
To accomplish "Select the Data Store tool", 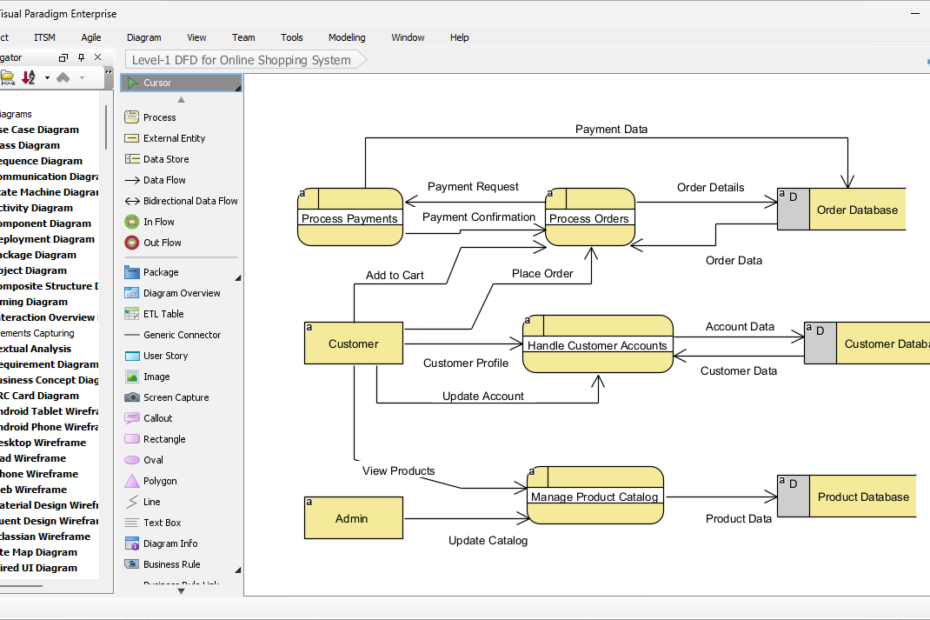I will (160, 158).
